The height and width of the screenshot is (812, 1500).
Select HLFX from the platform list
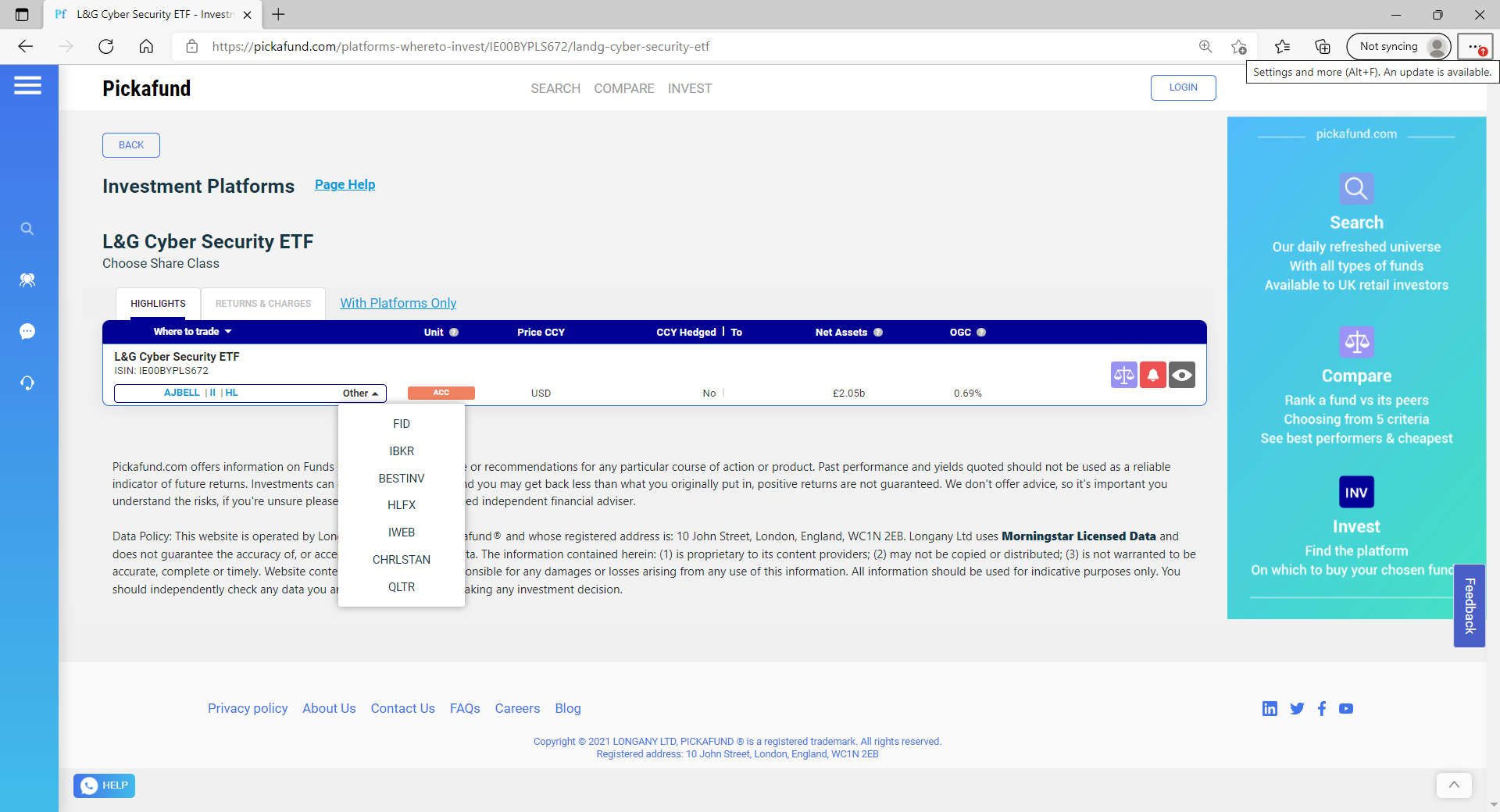point(402,505)
